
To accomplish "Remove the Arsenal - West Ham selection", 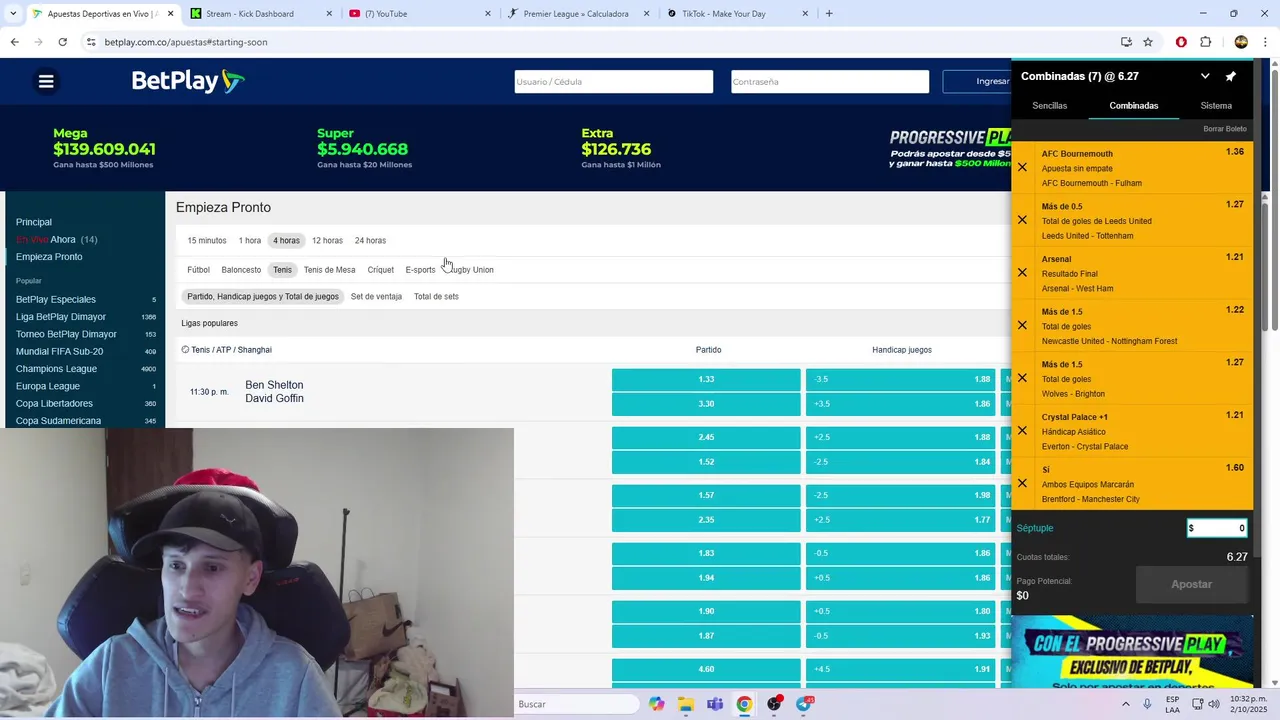I will [x=1022, y=272].
